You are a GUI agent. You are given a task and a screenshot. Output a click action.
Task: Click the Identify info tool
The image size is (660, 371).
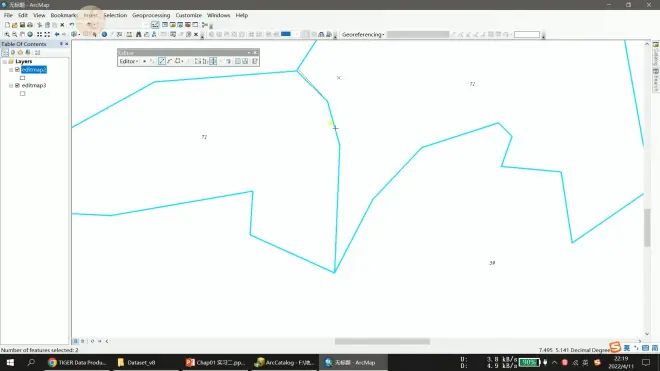coord(104,35)
